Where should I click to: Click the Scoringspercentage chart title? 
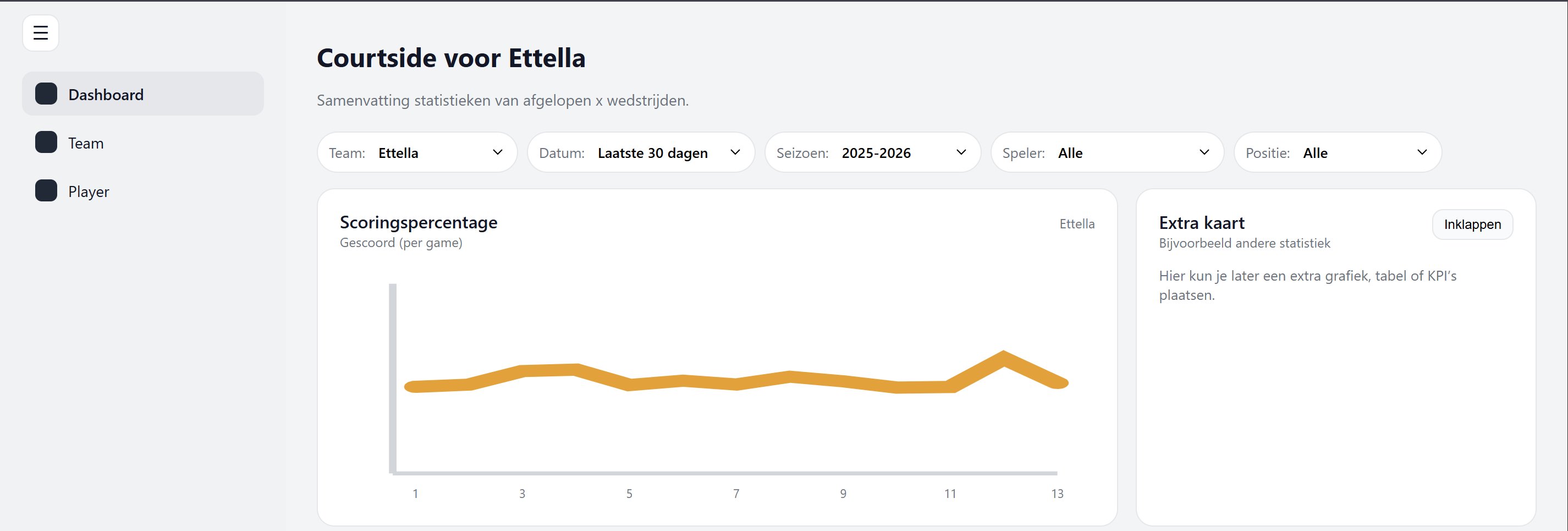[418, 222]
